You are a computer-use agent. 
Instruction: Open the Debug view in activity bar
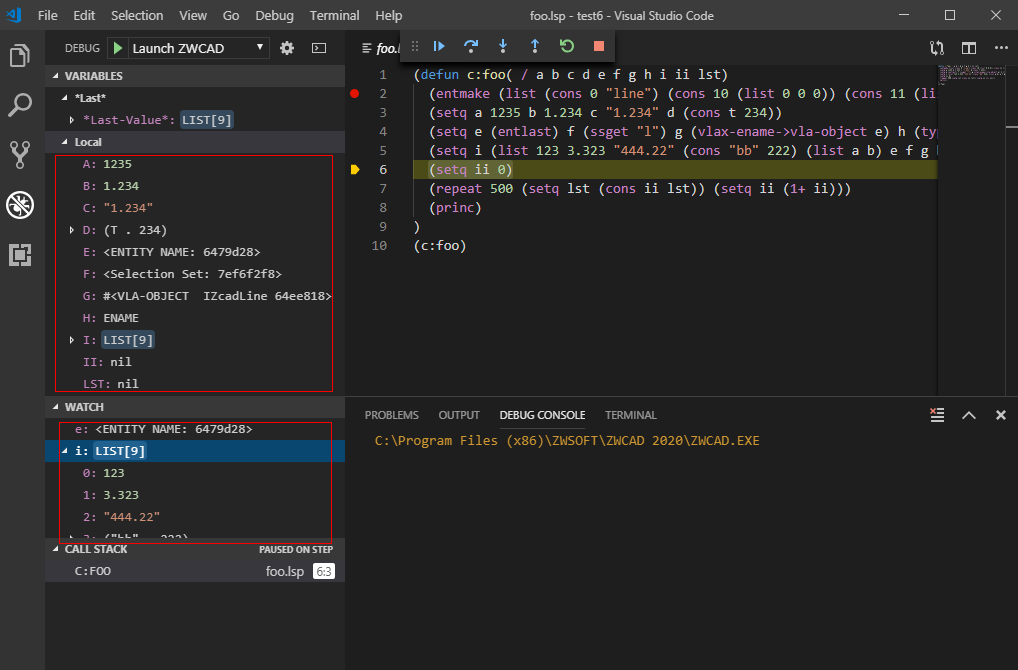tap(19, 205)
